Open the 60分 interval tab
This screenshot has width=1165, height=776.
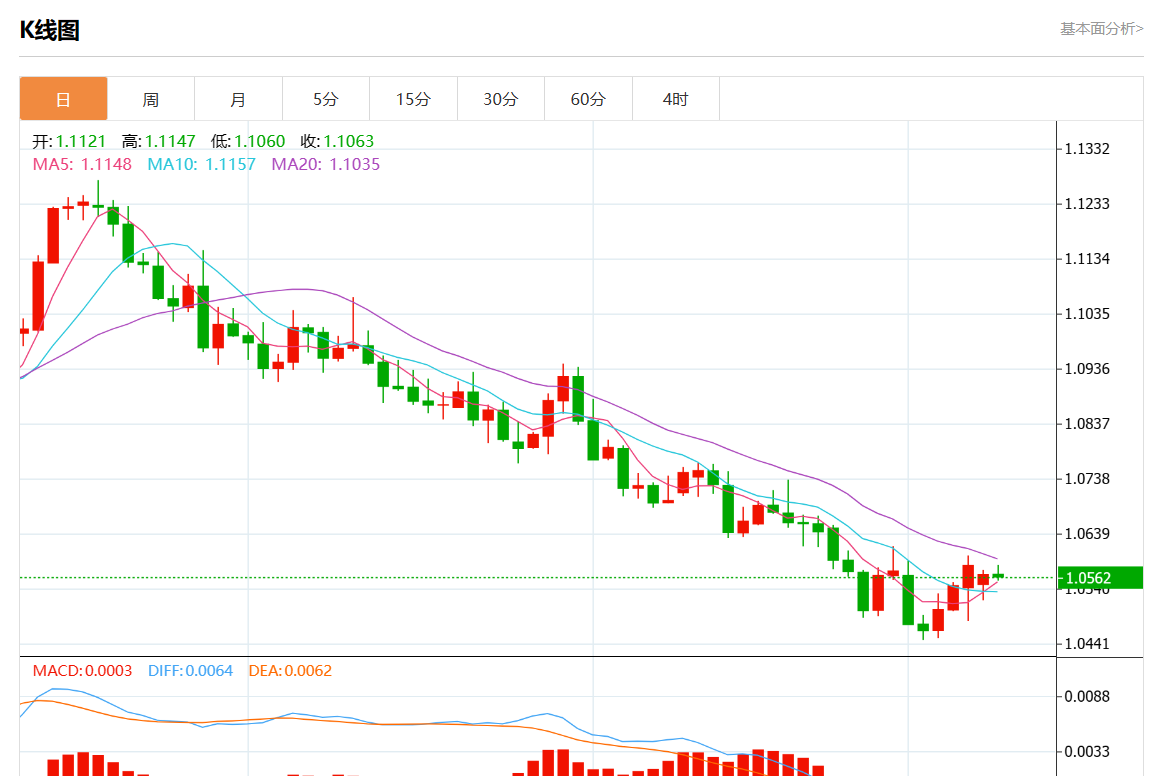click(588, 99)
